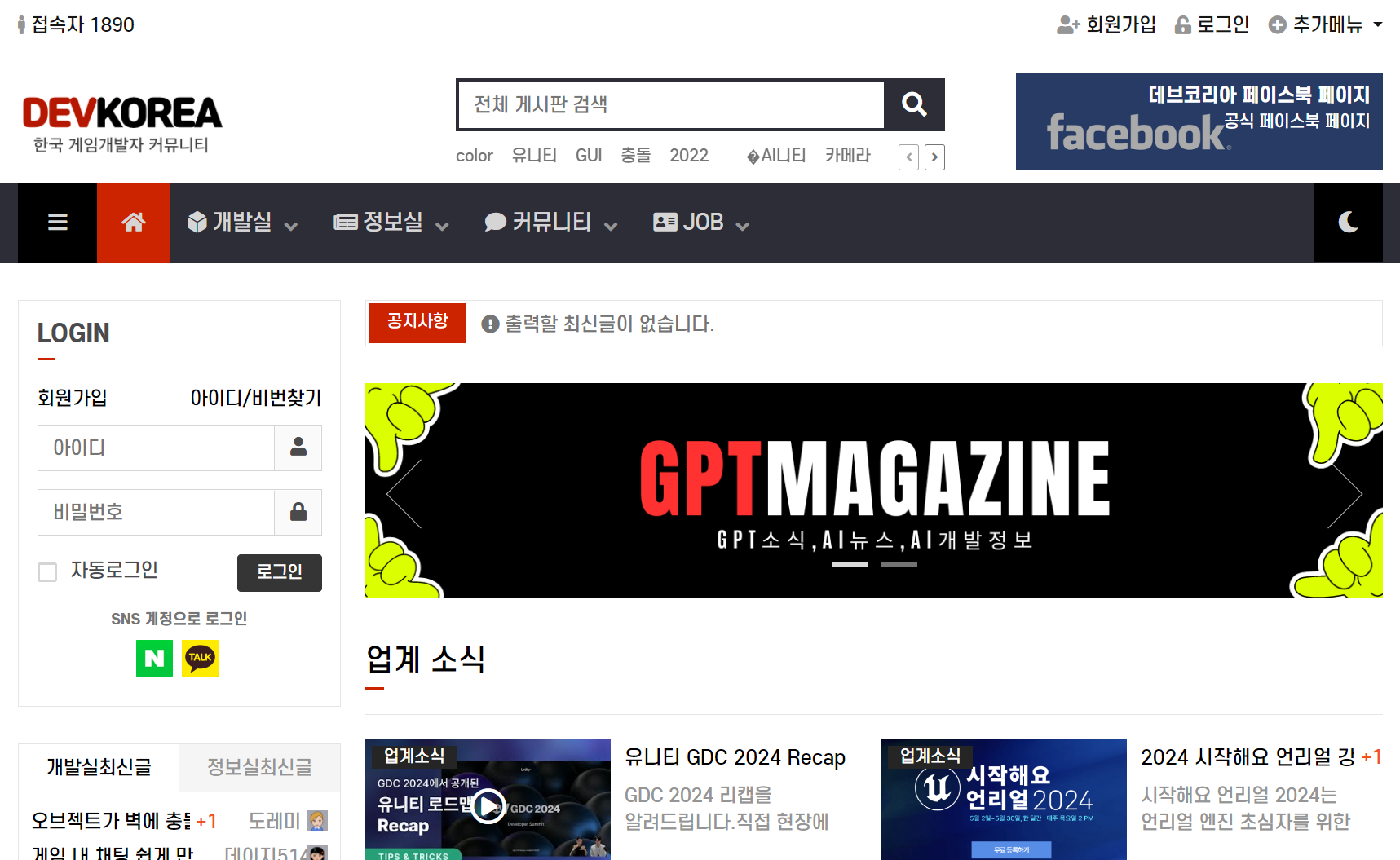Viewport: 1400px width, 860px height.
Task: Open the hamburger menu icon
Action: click(x=58, y=223)
